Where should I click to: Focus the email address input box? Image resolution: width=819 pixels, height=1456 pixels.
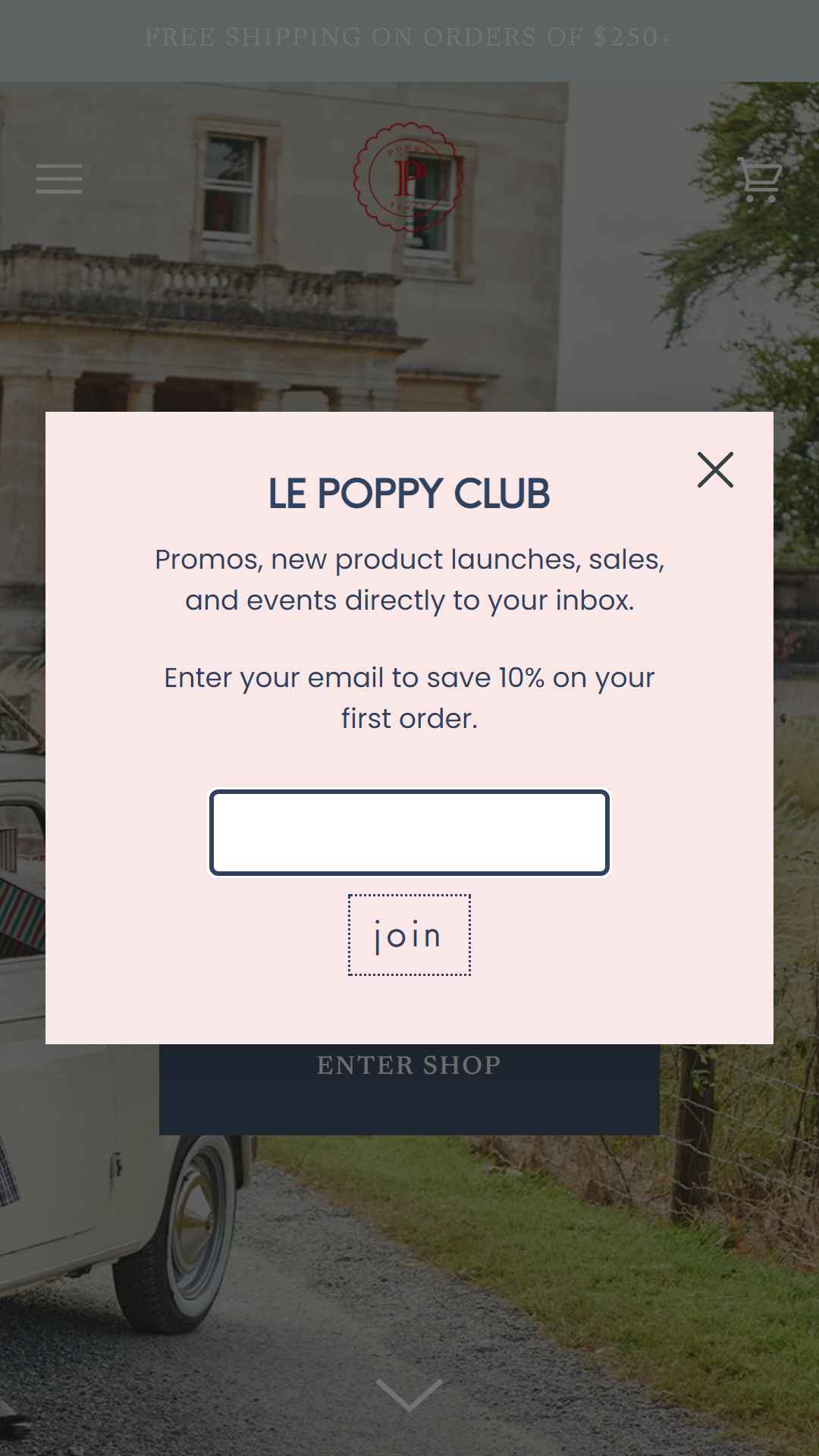(x=409, y=833)
